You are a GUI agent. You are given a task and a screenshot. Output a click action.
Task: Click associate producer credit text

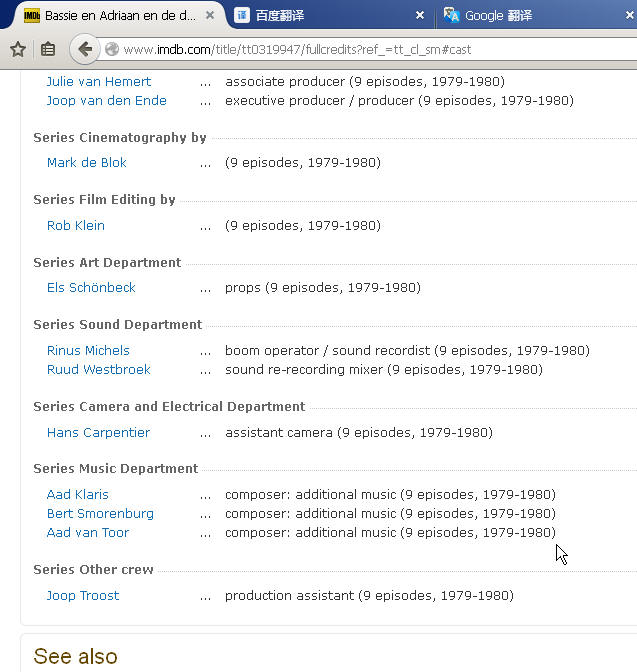pyautogui.click(x=365, y=81)
